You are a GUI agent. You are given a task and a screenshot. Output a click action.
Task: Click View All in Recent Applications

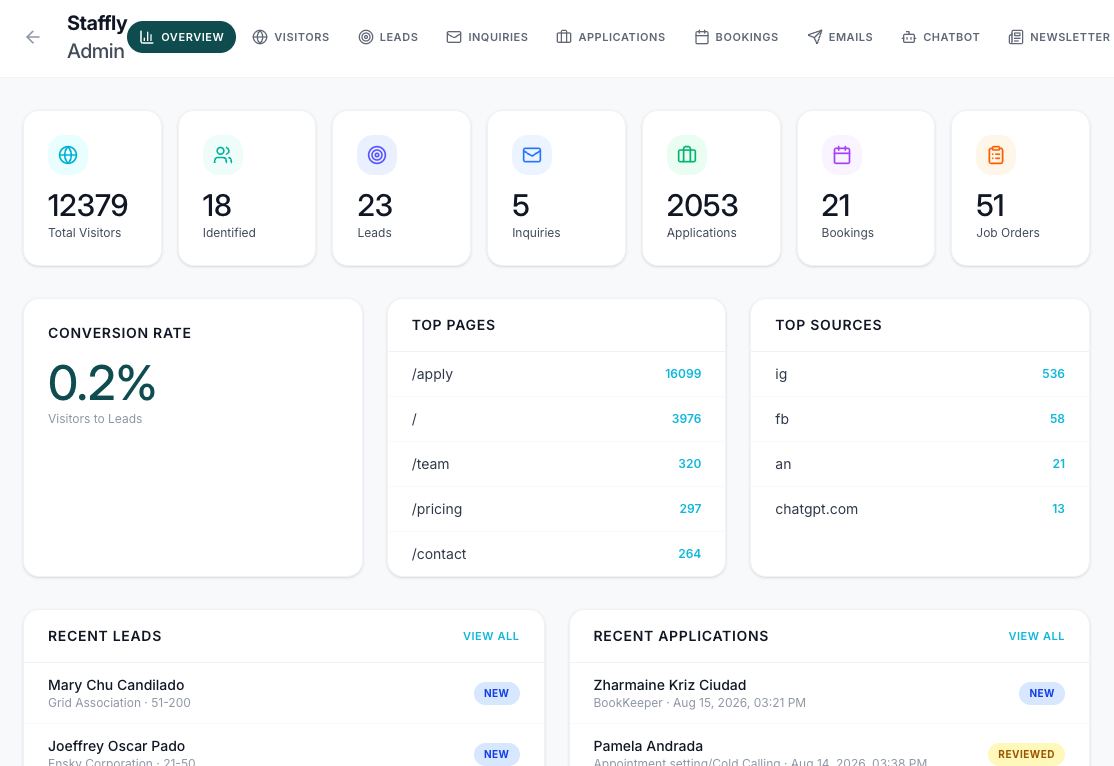(x=1037, y=636)
